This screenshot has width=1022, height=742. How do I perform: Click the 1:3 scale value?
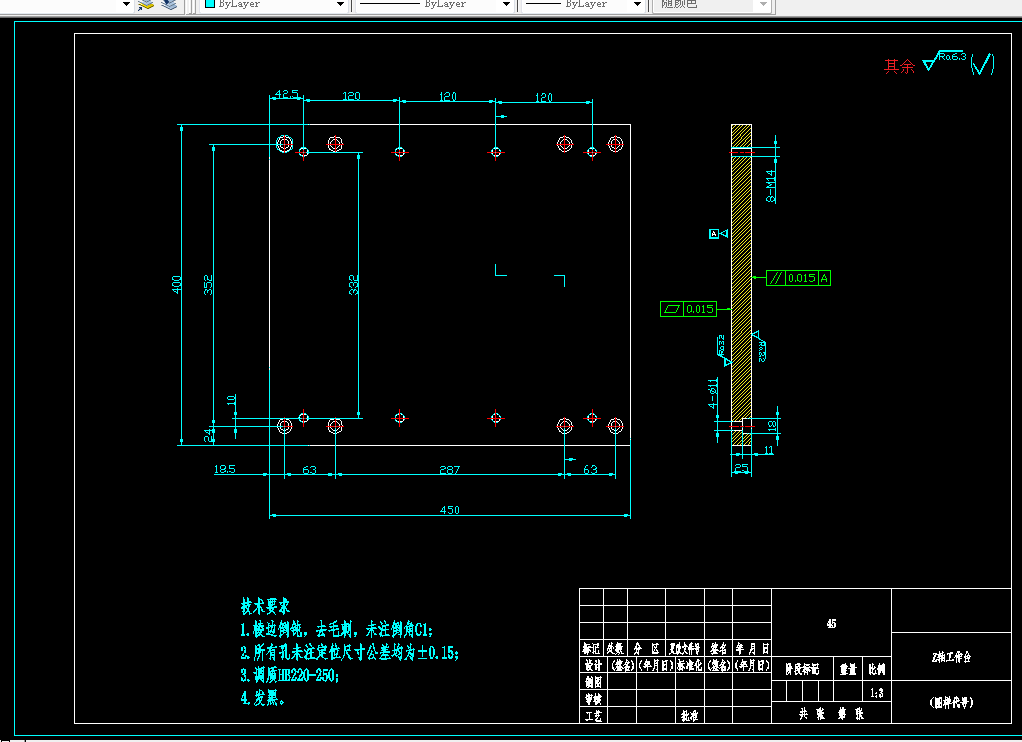(877, 692)
